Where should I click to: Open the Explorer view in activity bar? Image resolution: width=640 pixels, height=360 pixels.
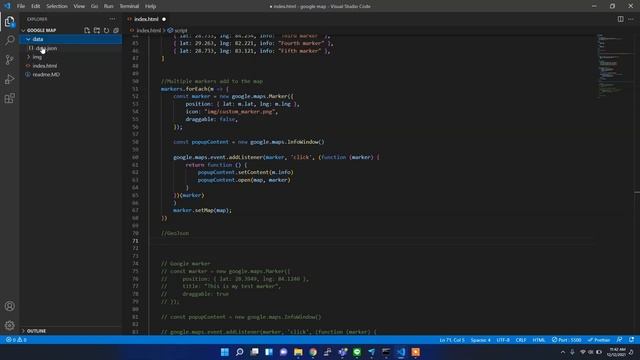pos(9,21)
